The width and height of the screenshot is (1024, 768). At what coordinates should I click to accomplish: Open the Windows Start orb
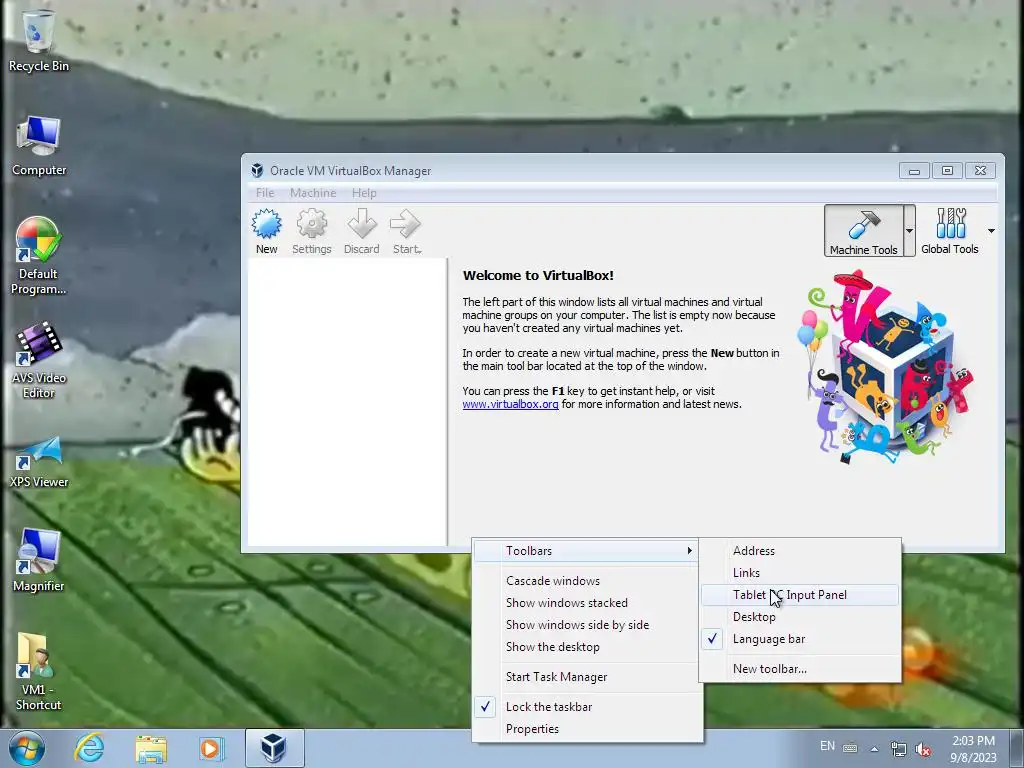tap(27, 748)
